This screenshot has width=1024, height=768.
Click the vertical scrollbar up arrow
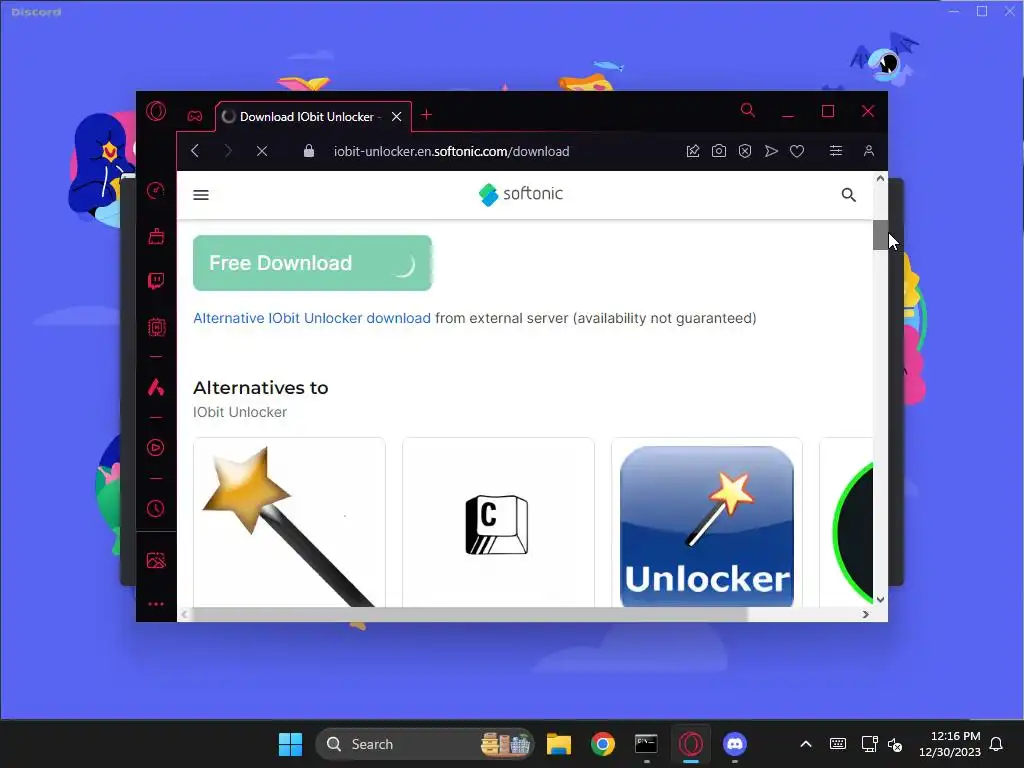point(880,178)
